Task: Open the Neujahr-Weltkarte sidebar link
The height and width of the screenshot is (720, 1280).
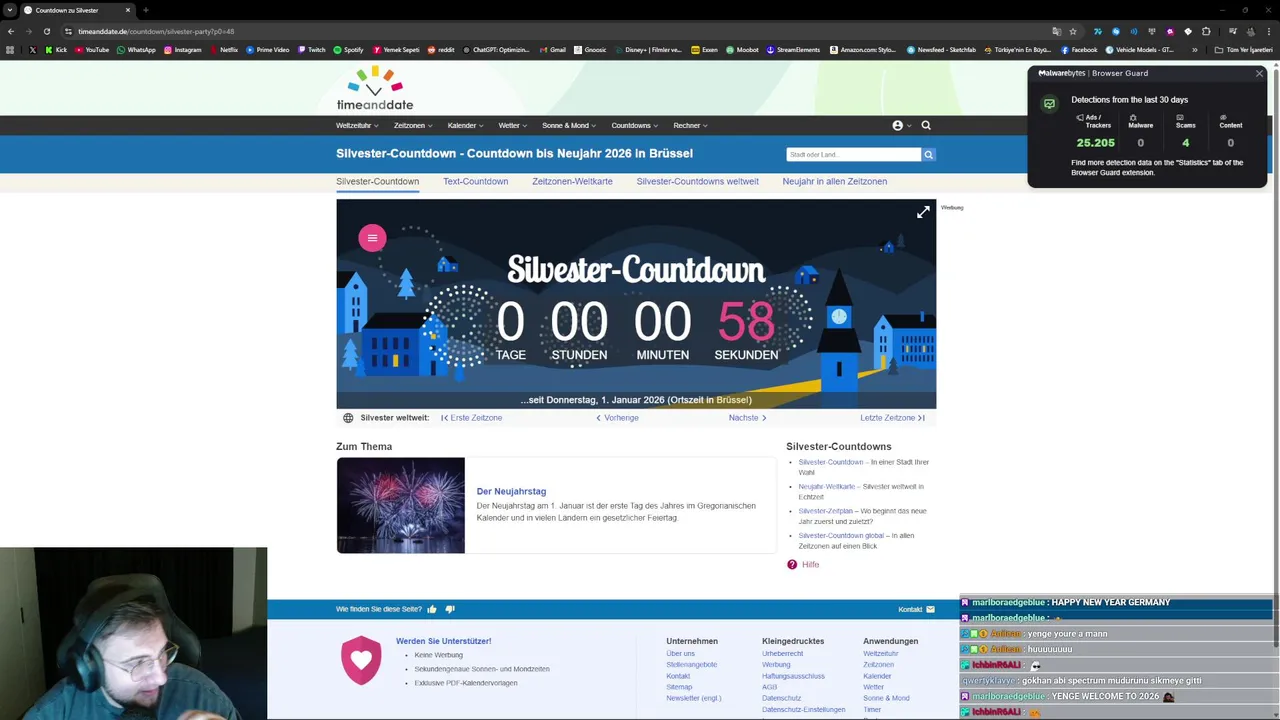Action: click(x=826, y=486)
